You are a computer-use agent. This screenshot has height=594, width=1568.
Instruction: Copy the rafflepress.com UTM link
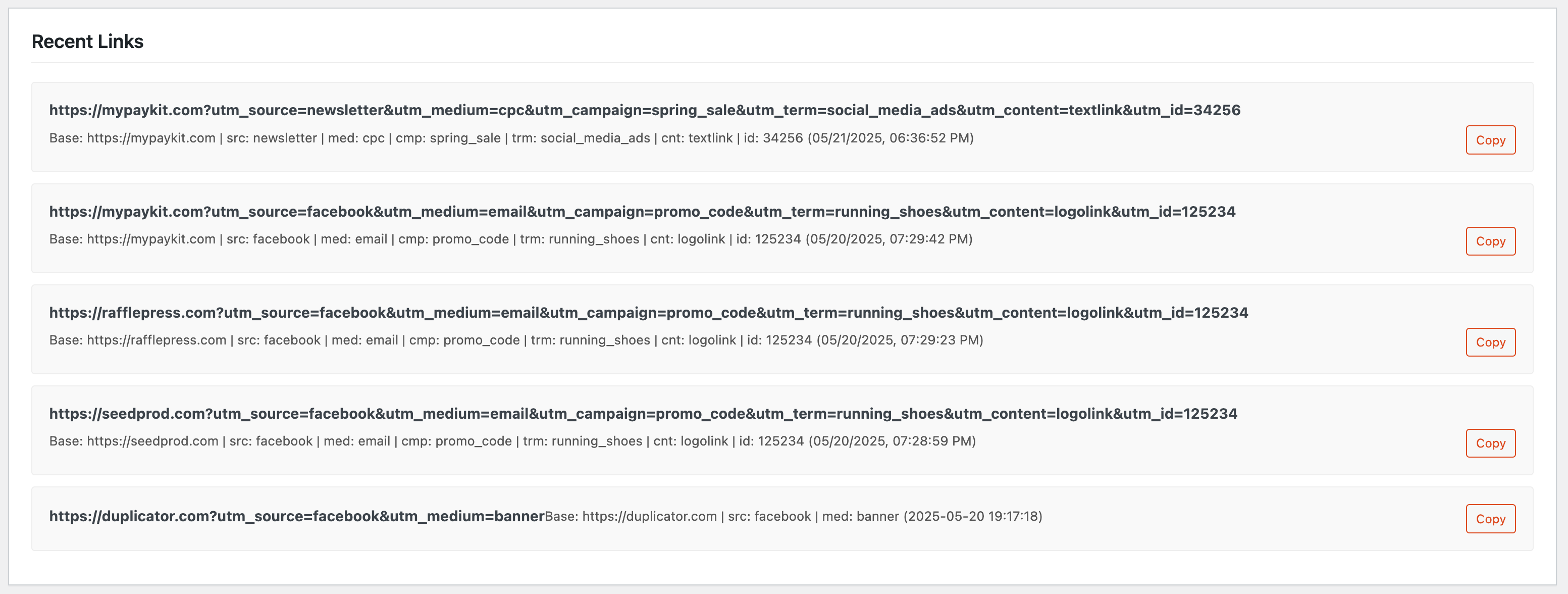[x=1490, y=342]
